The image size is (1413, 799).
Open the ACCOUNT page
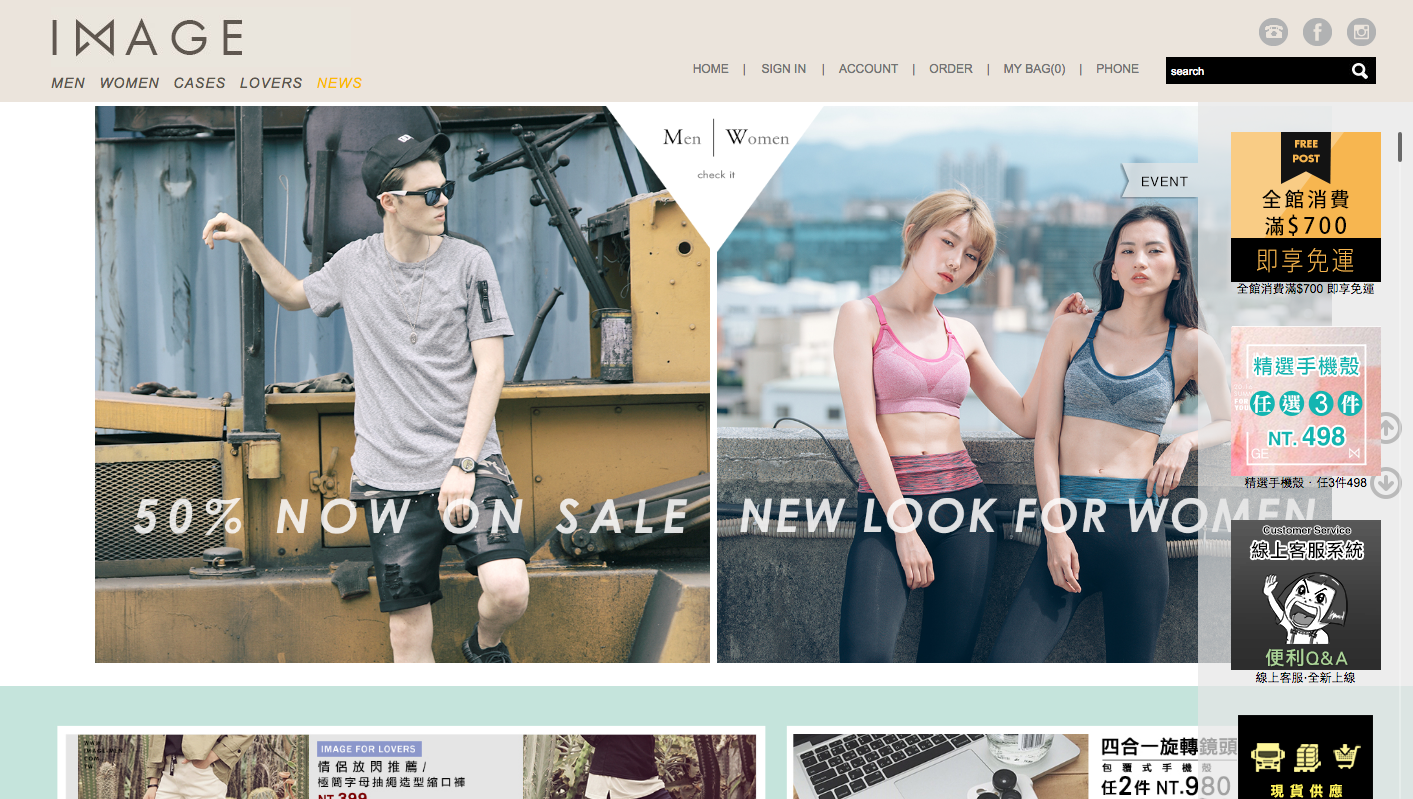coord(868,69)
